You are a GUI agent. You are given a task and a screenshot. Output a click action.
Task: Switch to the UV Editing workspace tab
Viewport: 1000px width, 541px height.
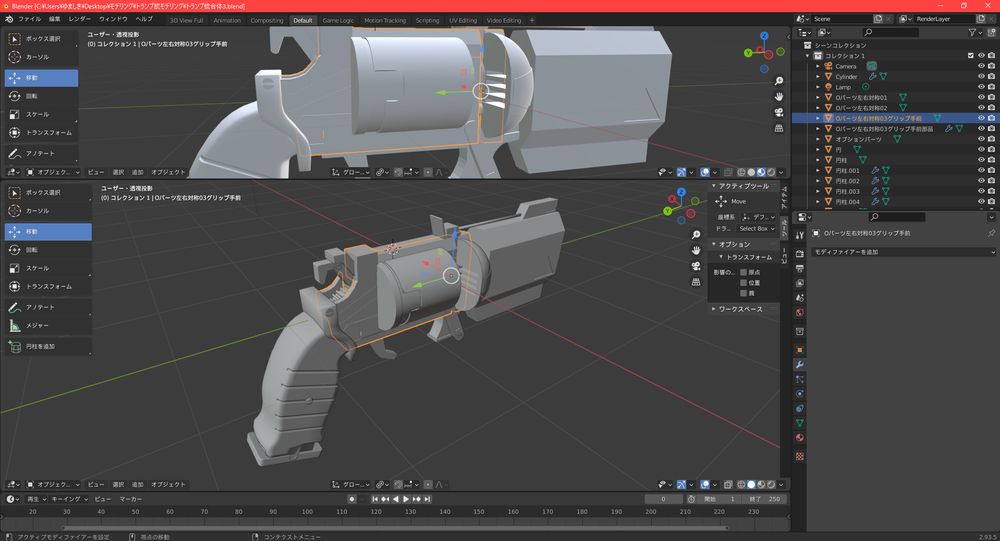[x=462, y=20]
